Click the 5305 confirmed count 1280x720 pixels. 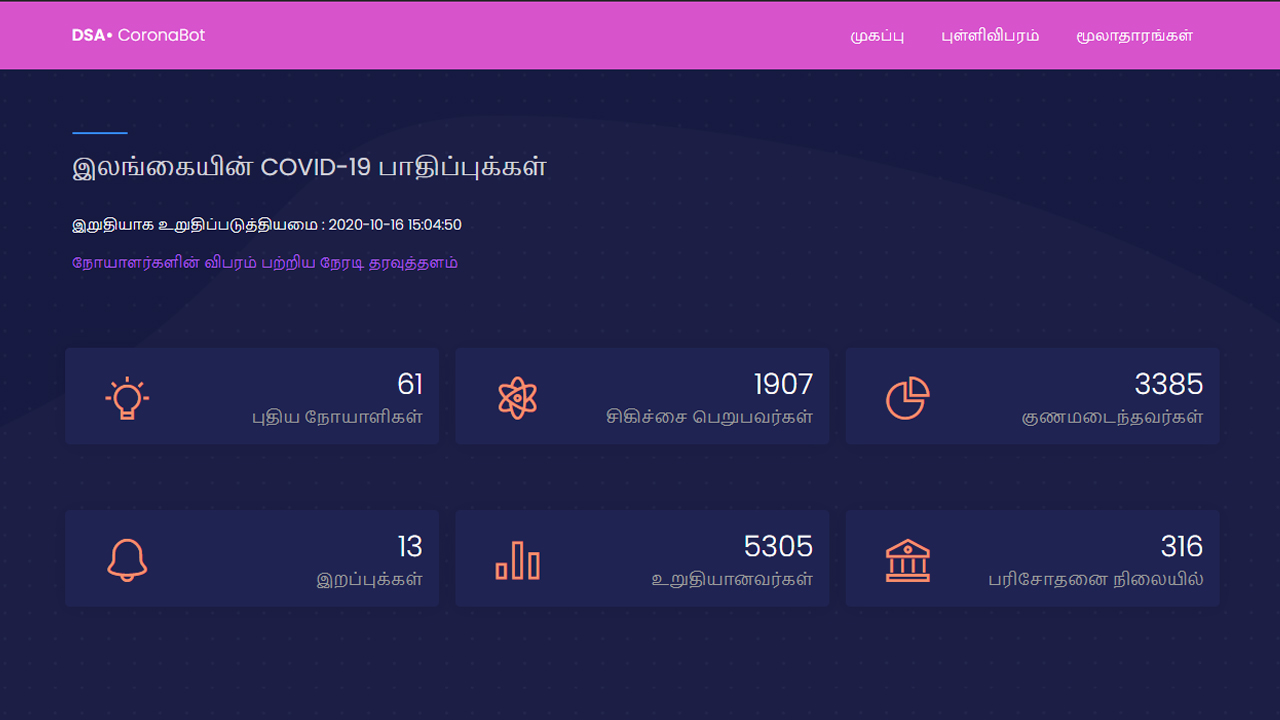(x=779, y=546)
